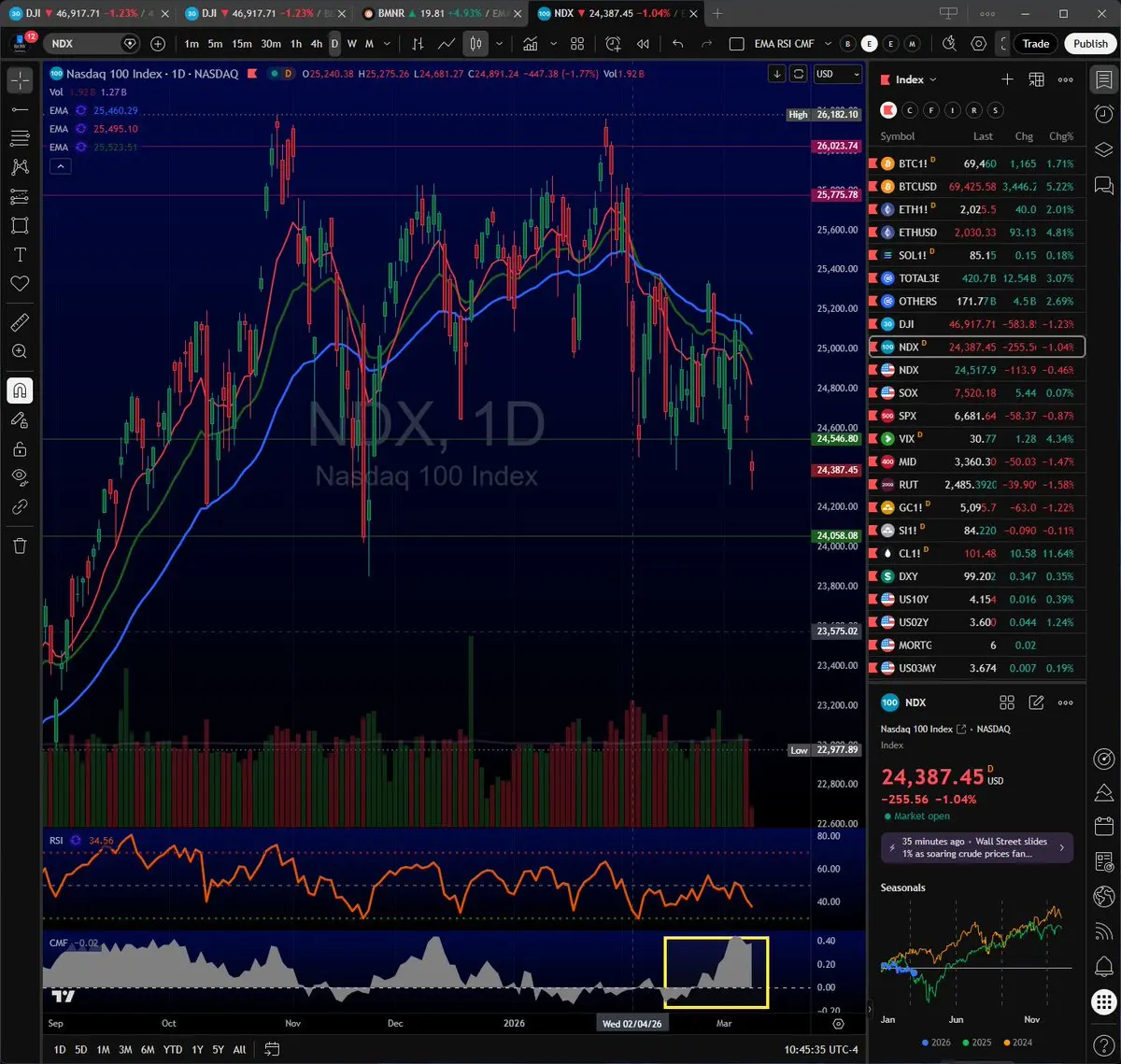Open the indicator templates grid icon
This screenshot has width=1121, height=1064.
coord(577,44)
